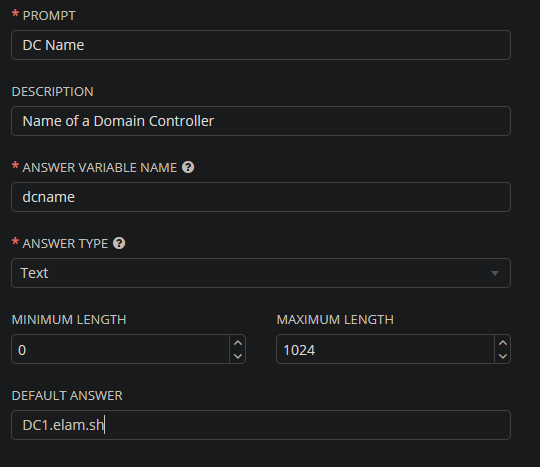The height and width of the screenshot is (467, 540).
Task: Focus the Prompt field containing DC Name
Action: coord(261,45)
